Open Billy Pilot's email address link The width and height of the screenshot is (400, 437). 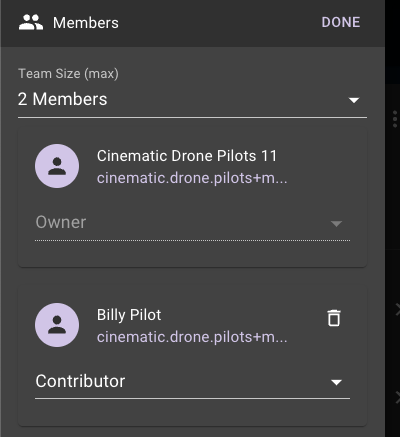(192, 337)
